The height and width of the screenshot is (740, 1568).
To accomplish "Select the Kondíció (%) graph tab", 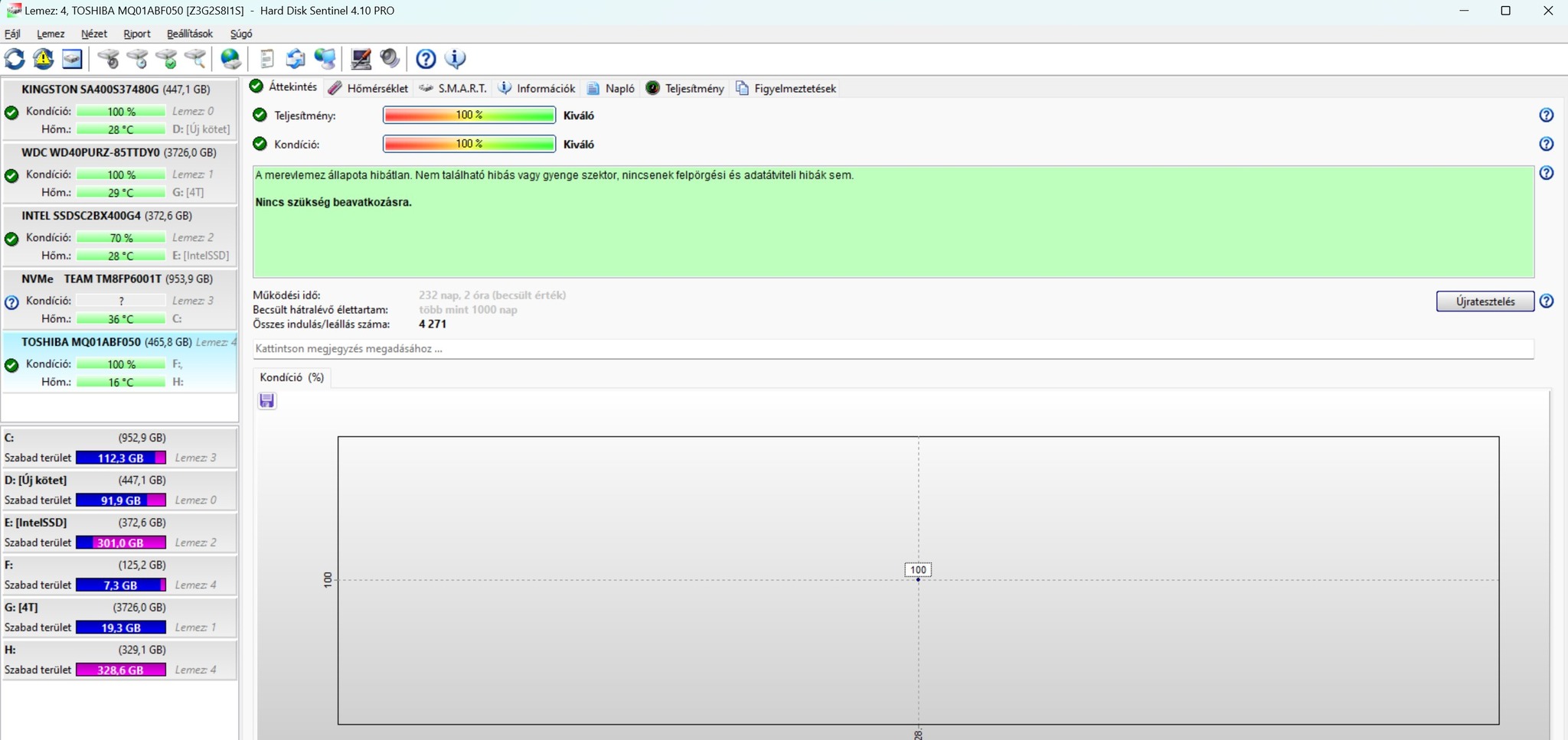I will [292, 377].
